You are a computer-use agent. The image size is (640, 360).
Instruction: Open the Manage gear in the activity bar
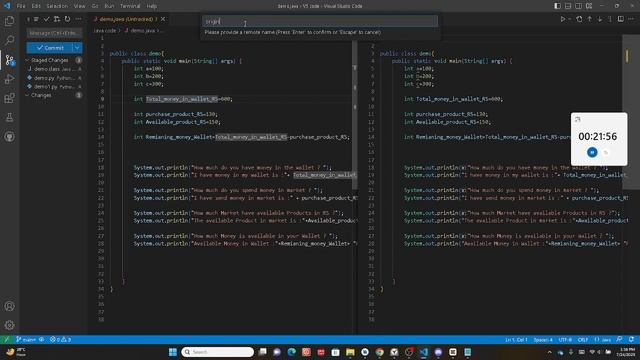[9, 325]
